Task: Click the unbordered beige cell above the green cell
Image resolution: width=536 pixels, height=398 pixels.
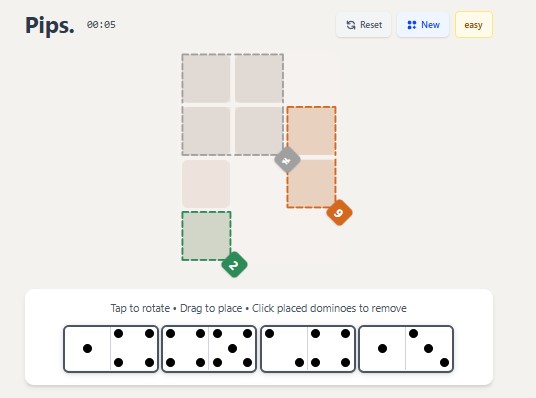Action: [x=206, y=184]
